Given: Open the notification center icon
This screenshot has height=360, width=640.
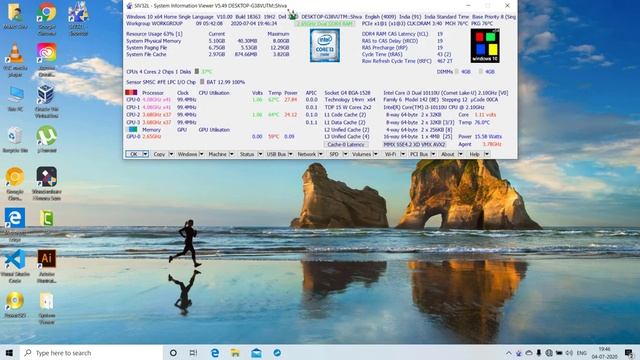Looking at the screenshot, I should (629, 353).
